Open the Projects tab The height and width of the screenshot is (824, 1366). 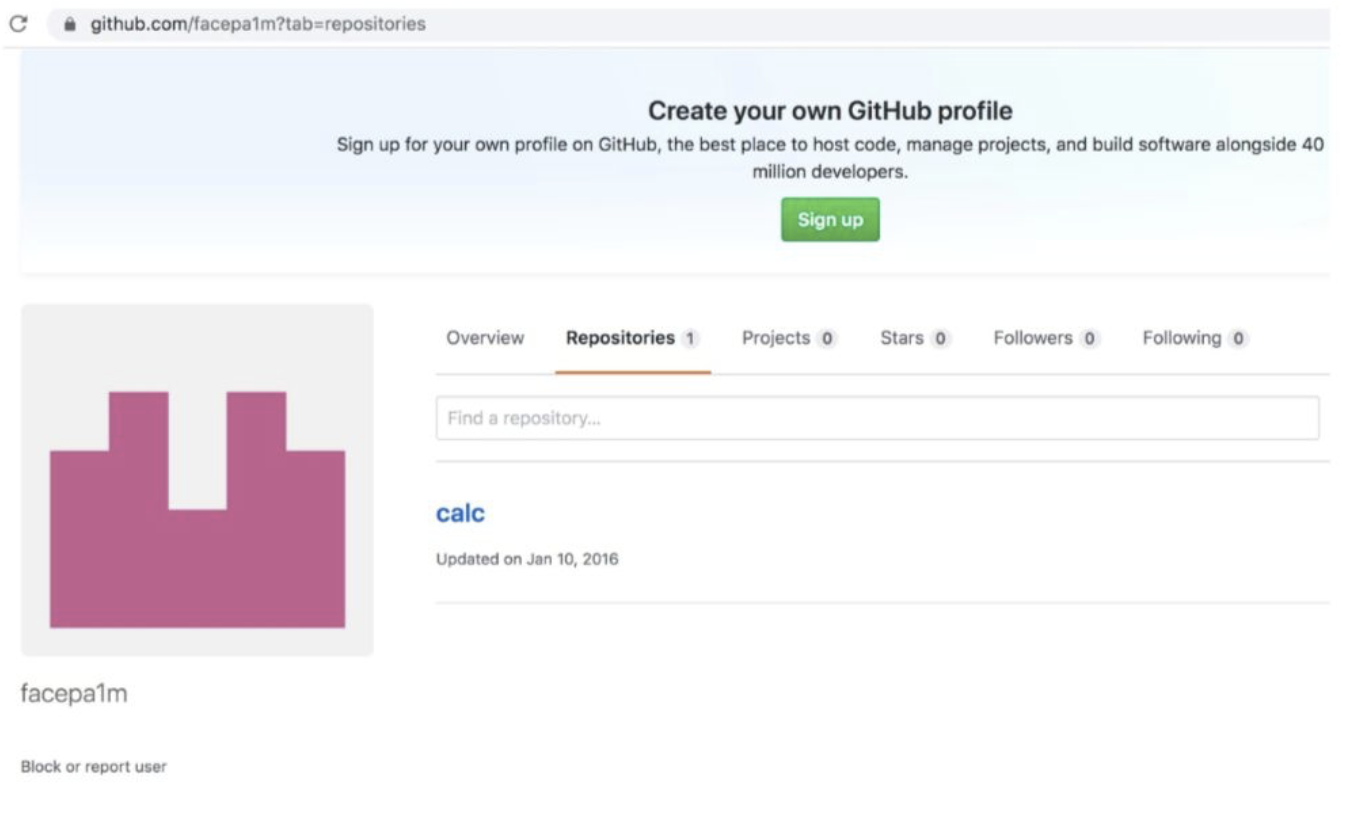pyautogui.click(x=776, y=338)
